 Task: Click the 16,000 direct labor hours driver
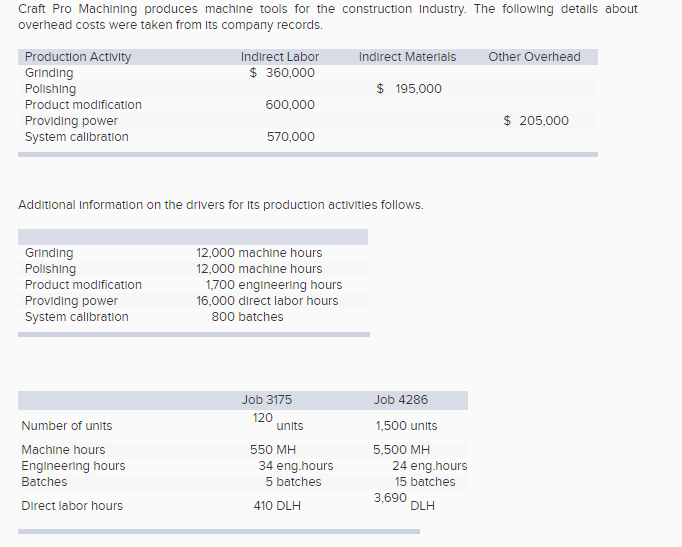pyautogui.click(x=267, y=301)
